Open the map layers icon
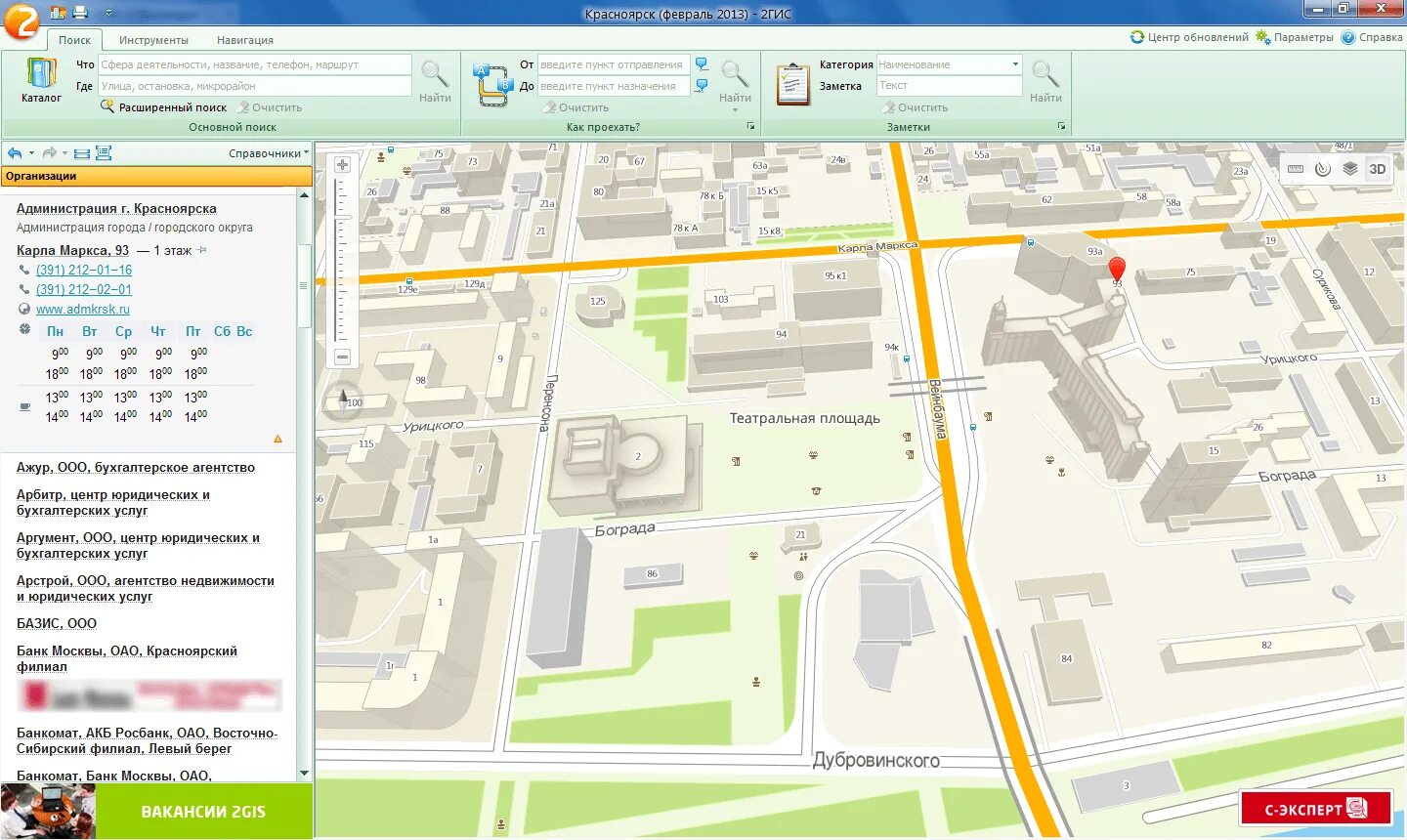 1350,169
